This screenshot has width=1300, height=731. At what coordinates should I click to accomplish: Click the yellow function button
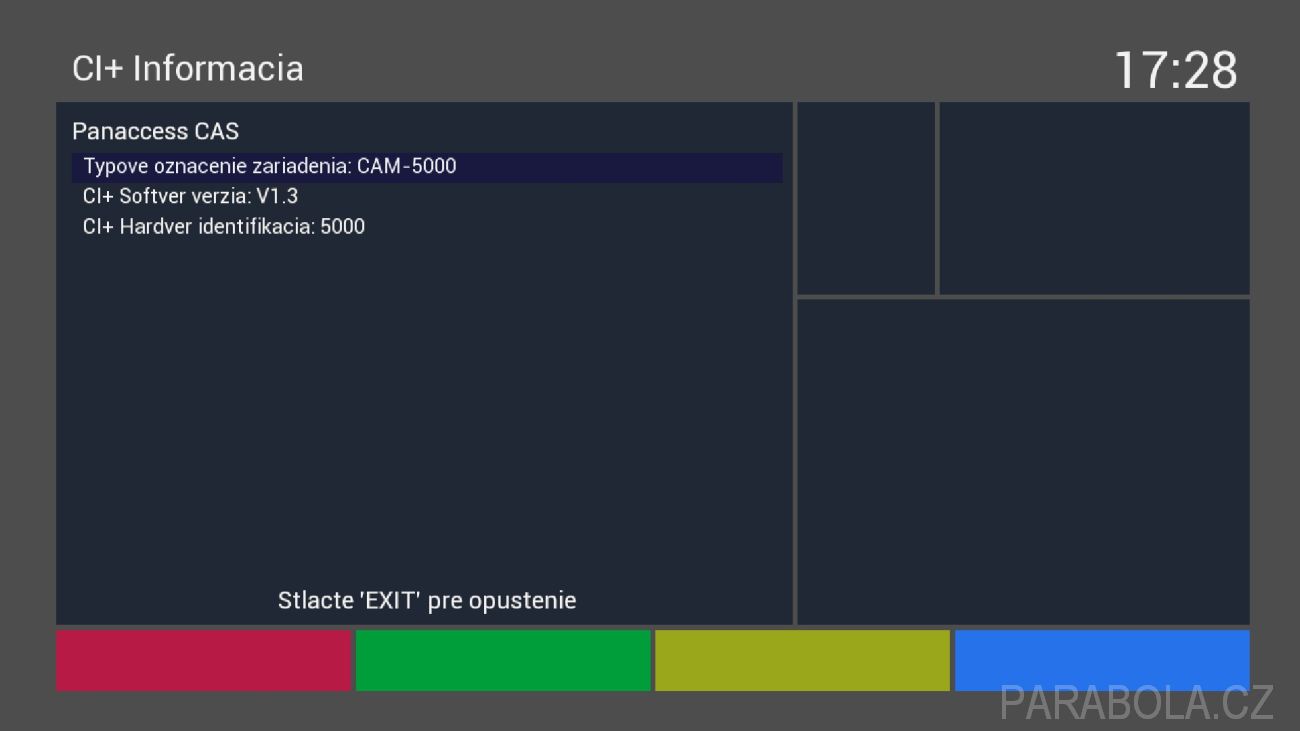click(x=802, y=660)
